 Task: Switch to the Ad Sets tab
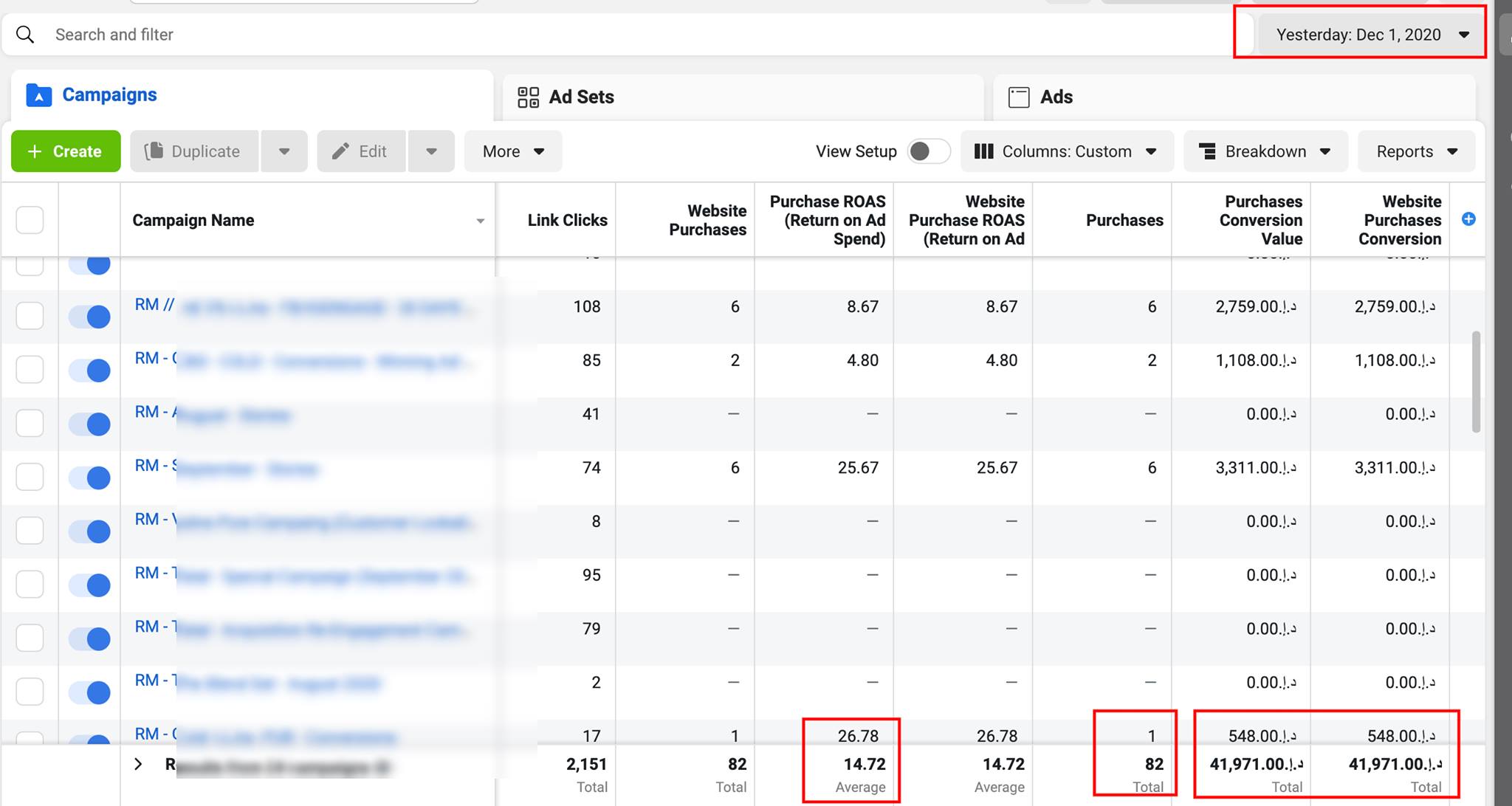(x=580, y=97)
